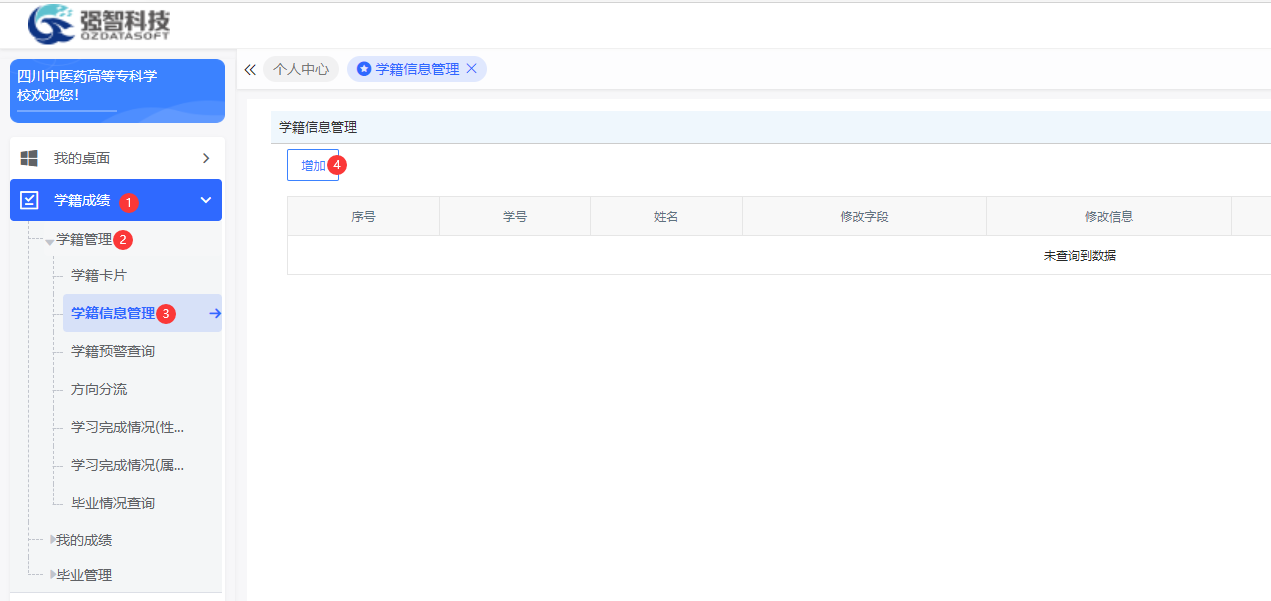Collapse sidebar with double-chevron icon

[x=250, y=70]
